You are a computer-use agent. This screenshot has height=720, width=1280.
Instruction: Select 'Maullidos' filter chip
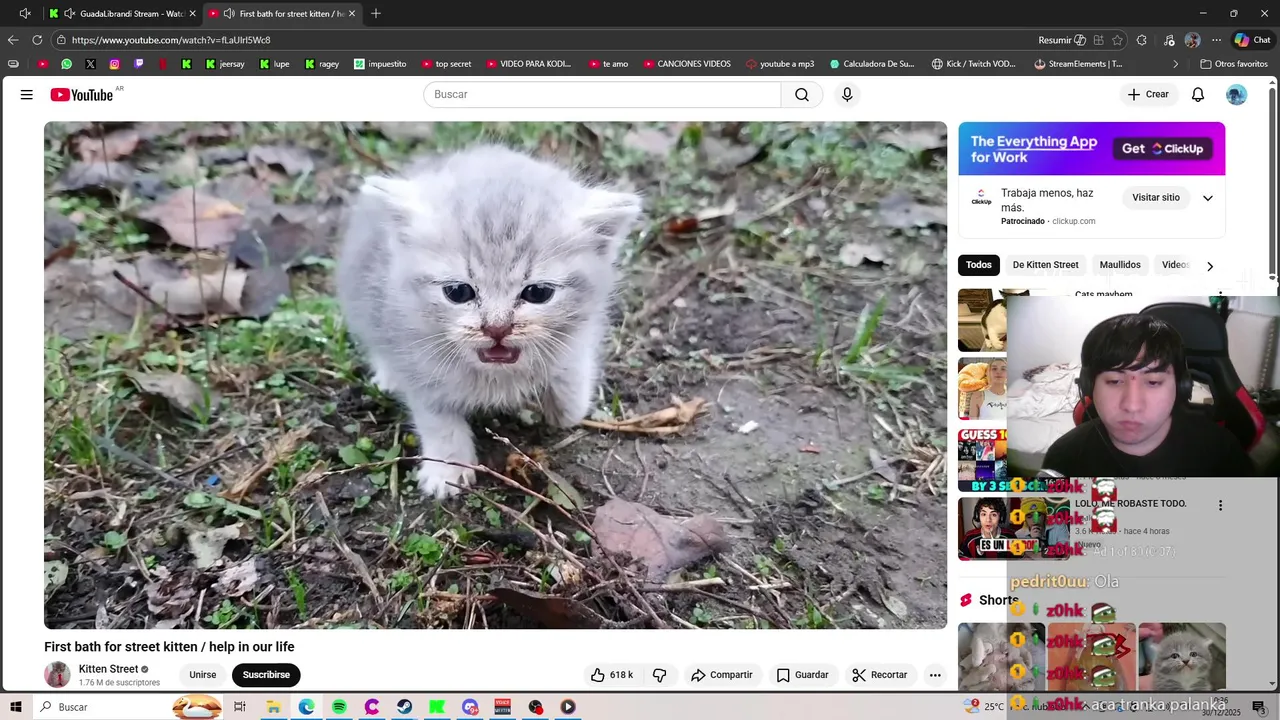(1120, 265)
